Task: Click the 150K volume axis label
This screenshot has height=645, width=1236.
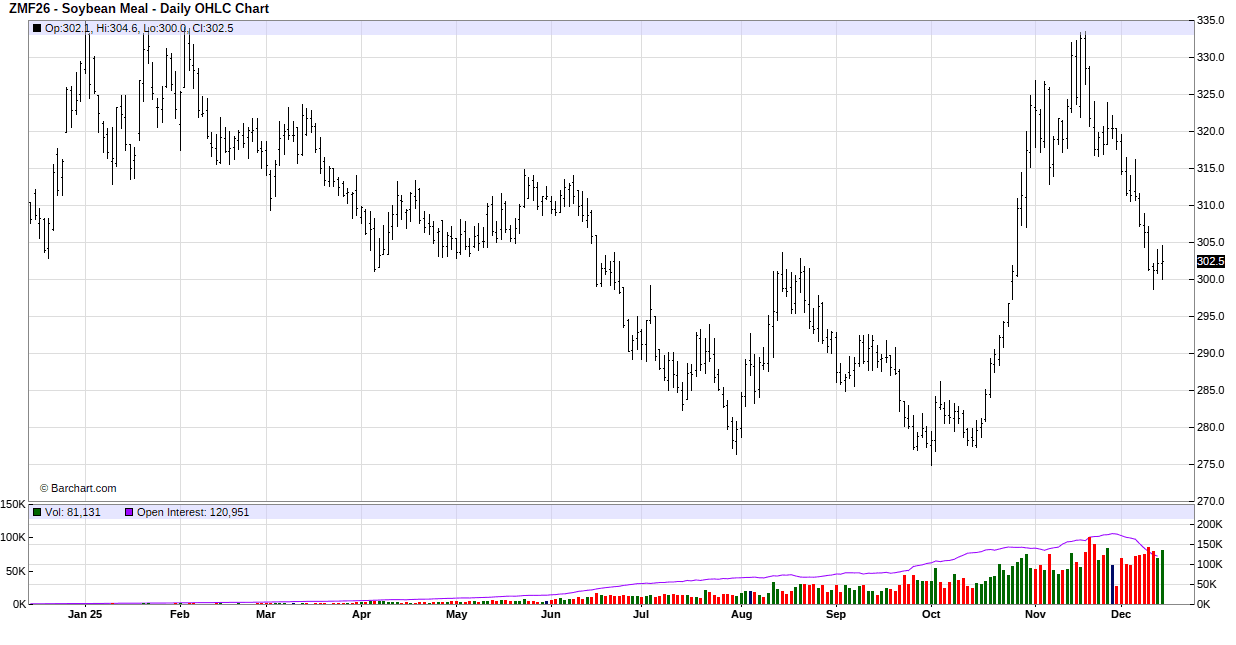Action: pos(13,505)
